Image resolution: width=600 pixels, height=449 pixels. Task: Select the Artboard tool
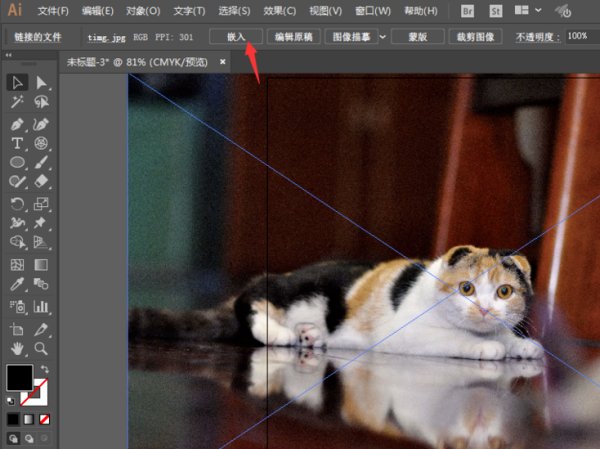coord(17,329)
